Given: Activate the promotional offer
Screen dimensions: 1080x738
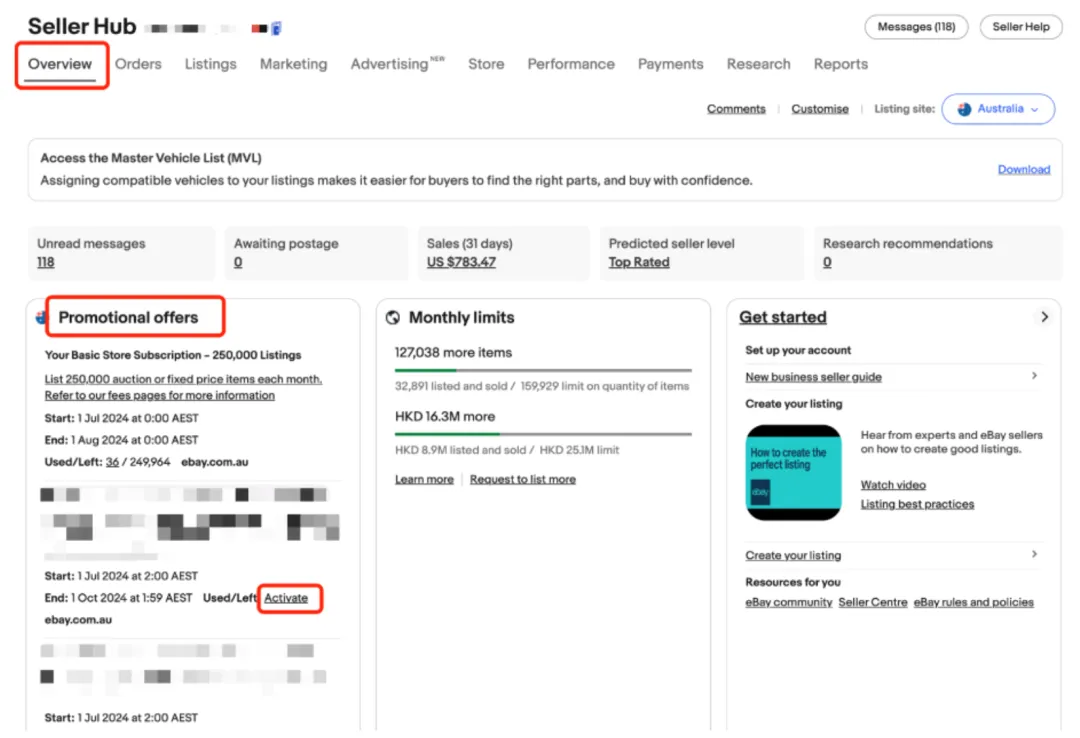Looking at the screenshot, I should pyautogui.click(x=286, y=598).
